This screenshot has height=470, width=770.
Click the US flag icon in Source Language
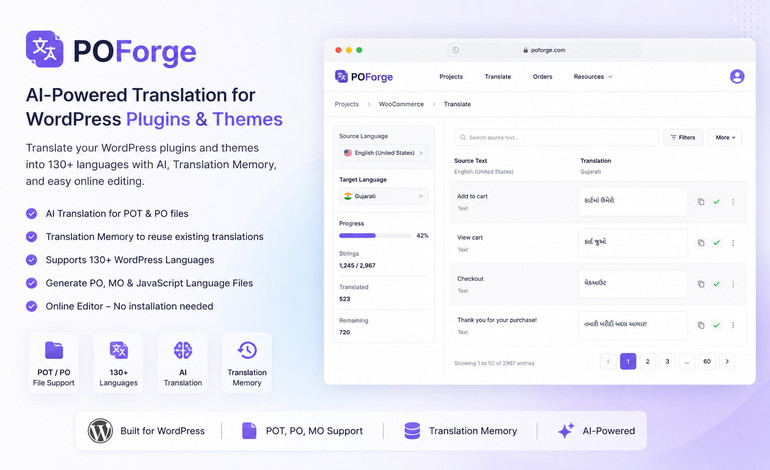pos(348,153)
